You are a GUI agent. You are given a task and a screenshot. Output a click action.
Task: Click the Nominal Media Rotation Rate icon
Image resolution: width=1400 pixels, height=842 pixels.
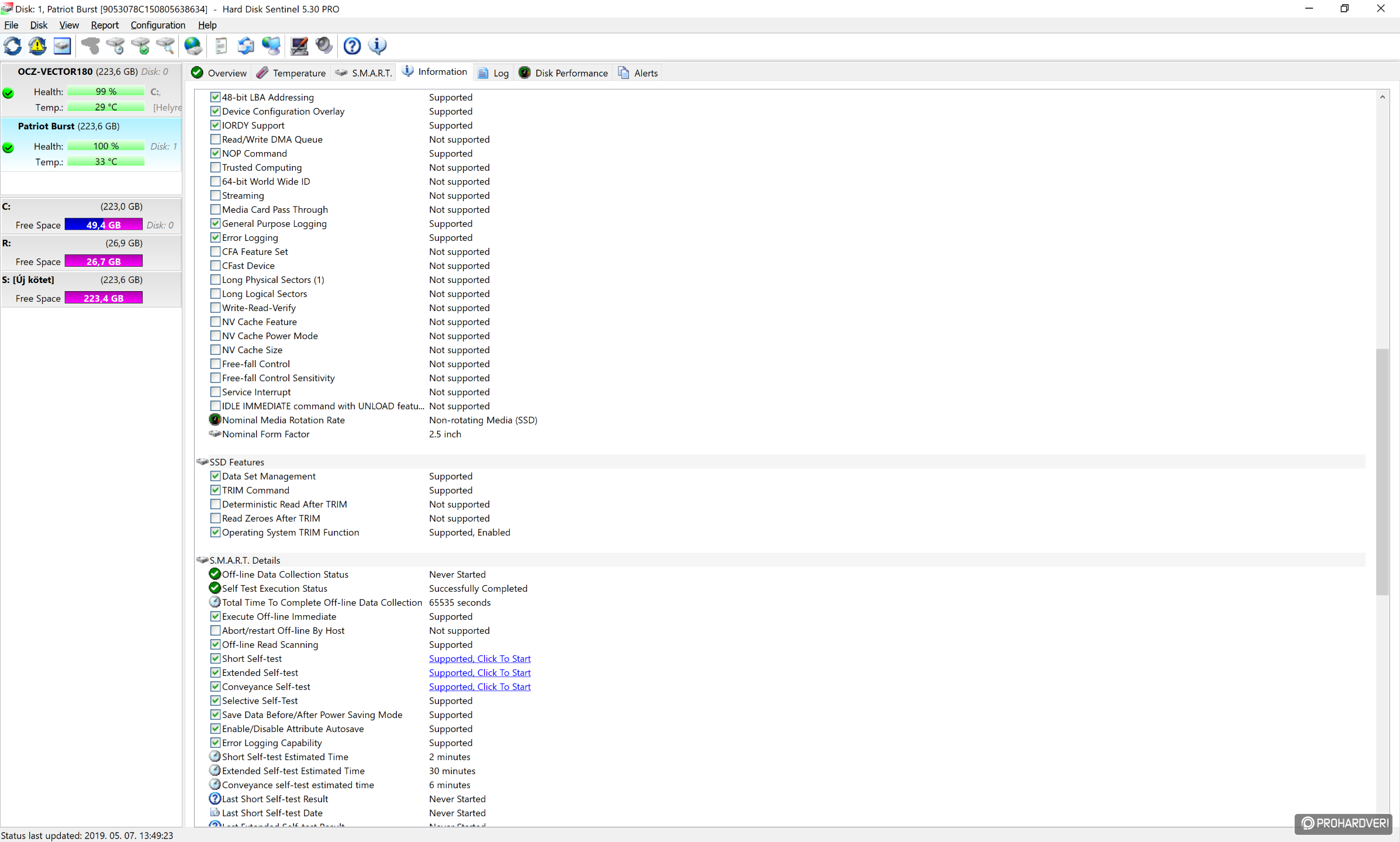click(x=215, y=419)
